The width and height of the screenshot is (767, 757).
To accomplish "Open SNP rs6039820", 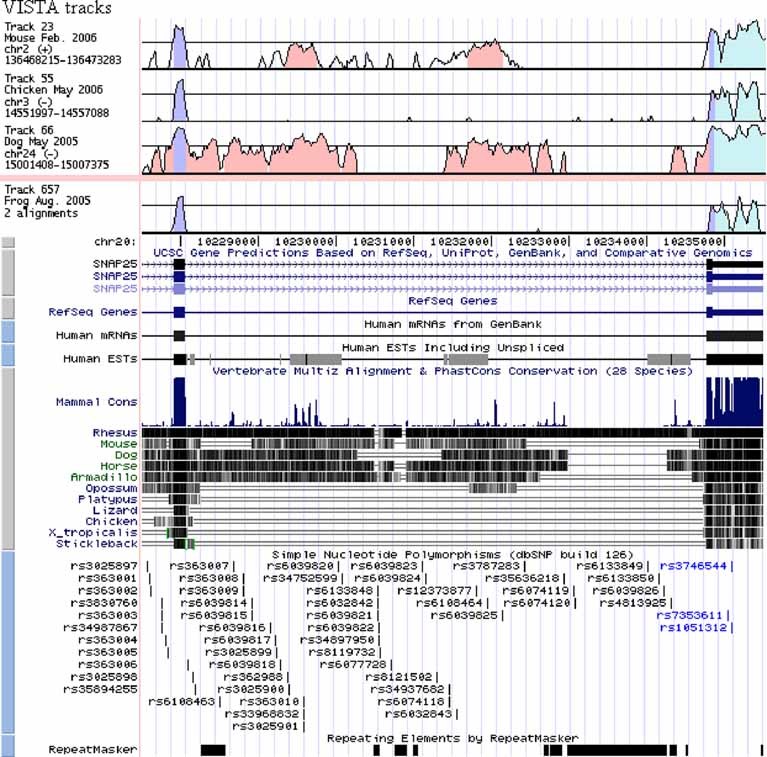I will click(x=300, y=566).
